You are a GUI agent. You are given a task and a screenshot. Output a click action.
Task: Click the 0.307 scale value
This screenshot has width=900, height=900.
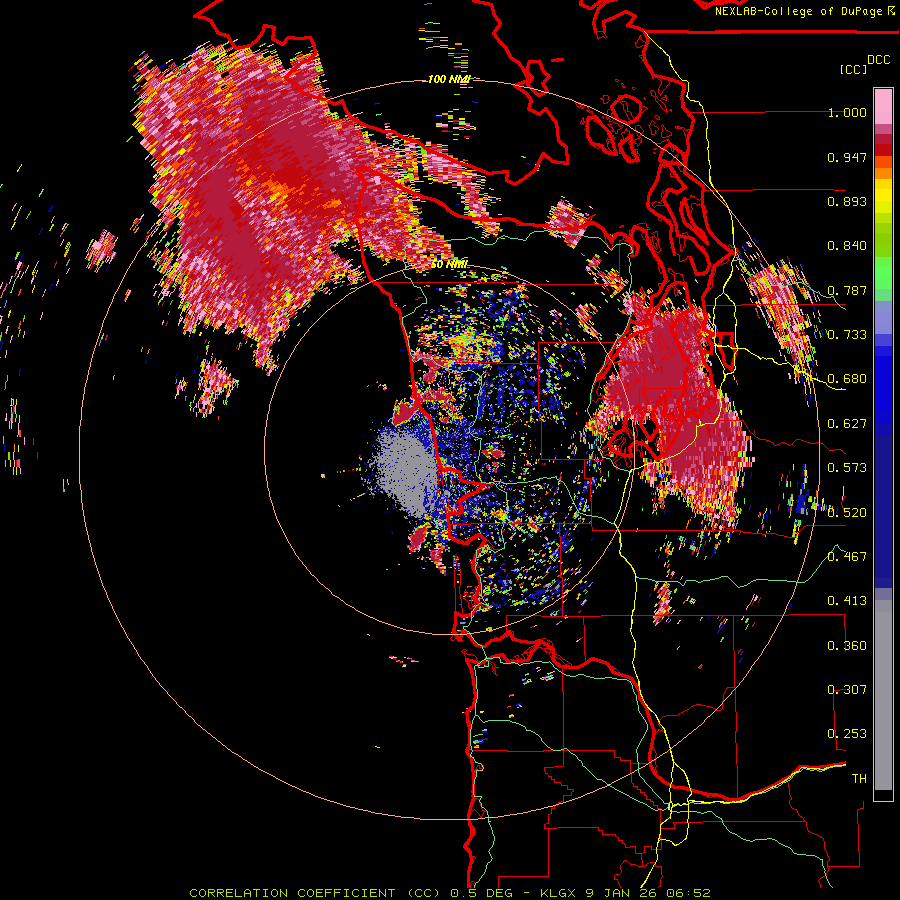tap(847, 690)
